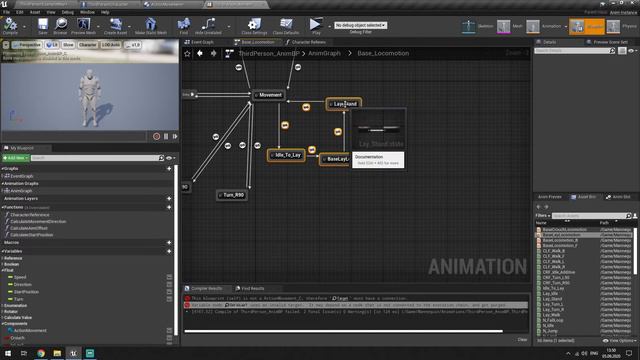Toggle visibility of StartPosition variable
This screenshot has height=360, width=640.
pyautogui.click(x=169, y=292)
